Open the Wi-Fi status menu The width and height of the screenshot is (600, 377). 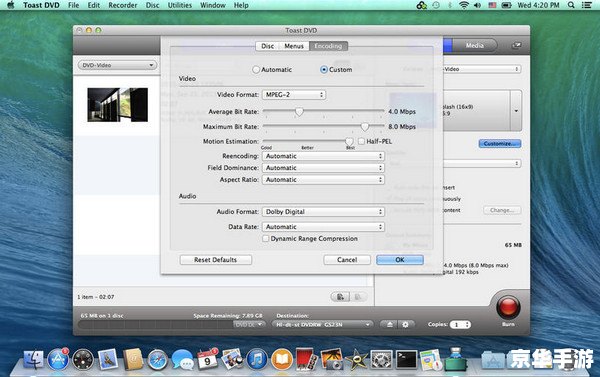pos(463,5)
